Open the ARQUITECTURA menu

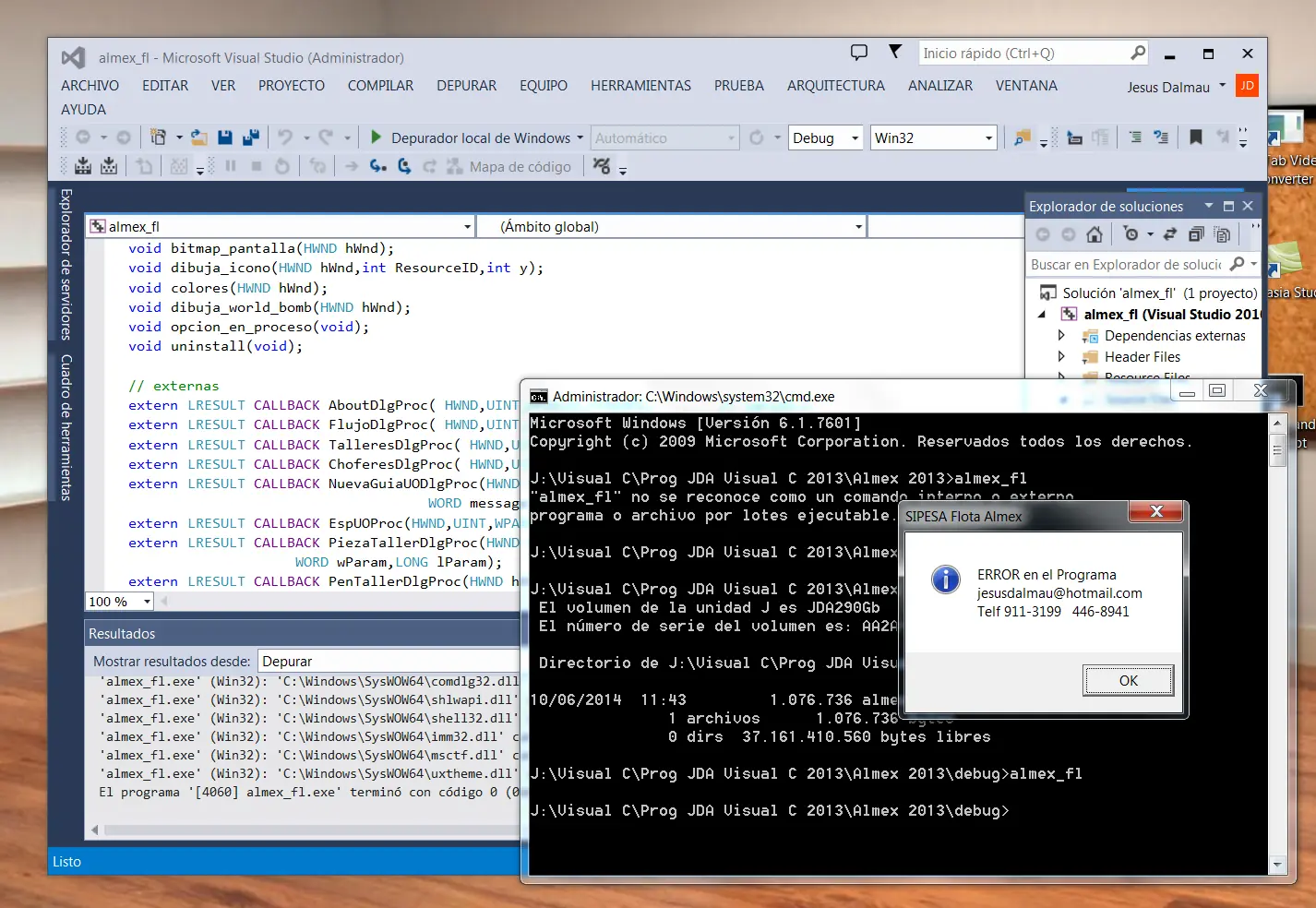[835, 85]
